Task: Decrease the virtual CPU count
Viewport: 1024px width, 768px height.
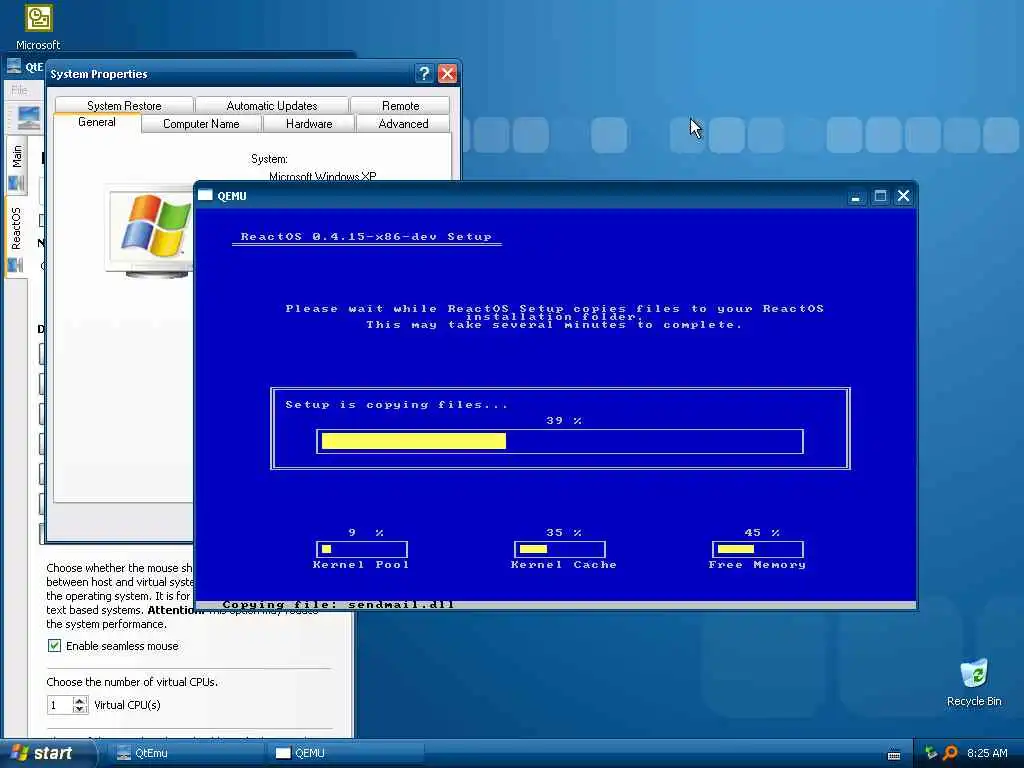Action: (80, 709)
